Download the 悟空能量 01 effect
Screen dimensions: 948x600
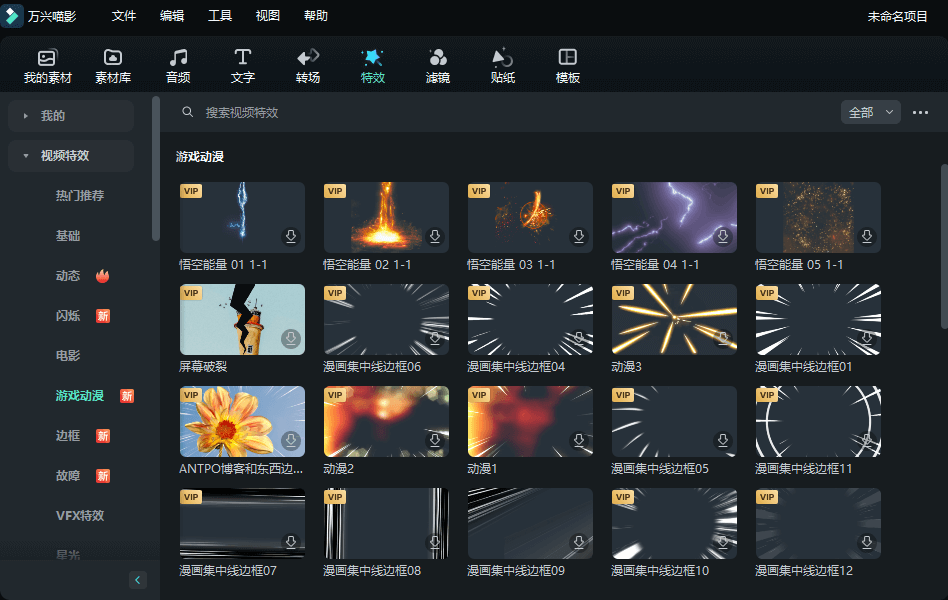pyautogui.click(x=291, y=237)
